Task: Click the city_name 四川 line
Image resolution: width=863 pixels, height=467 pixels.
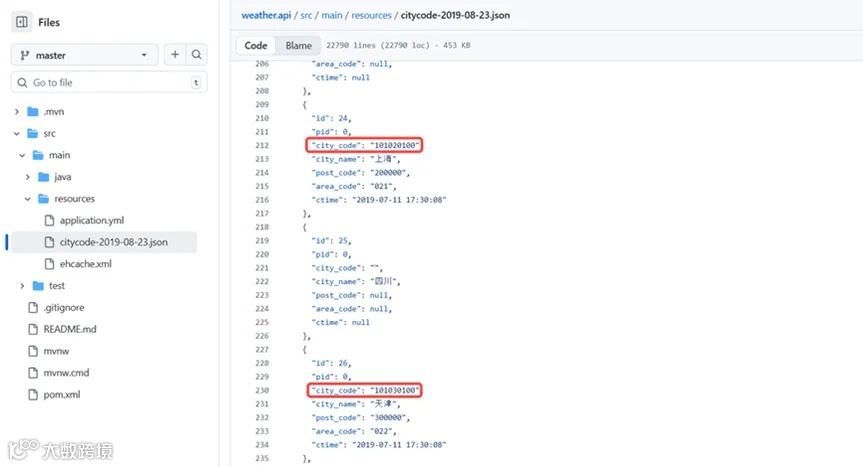Action: point(356,281)
